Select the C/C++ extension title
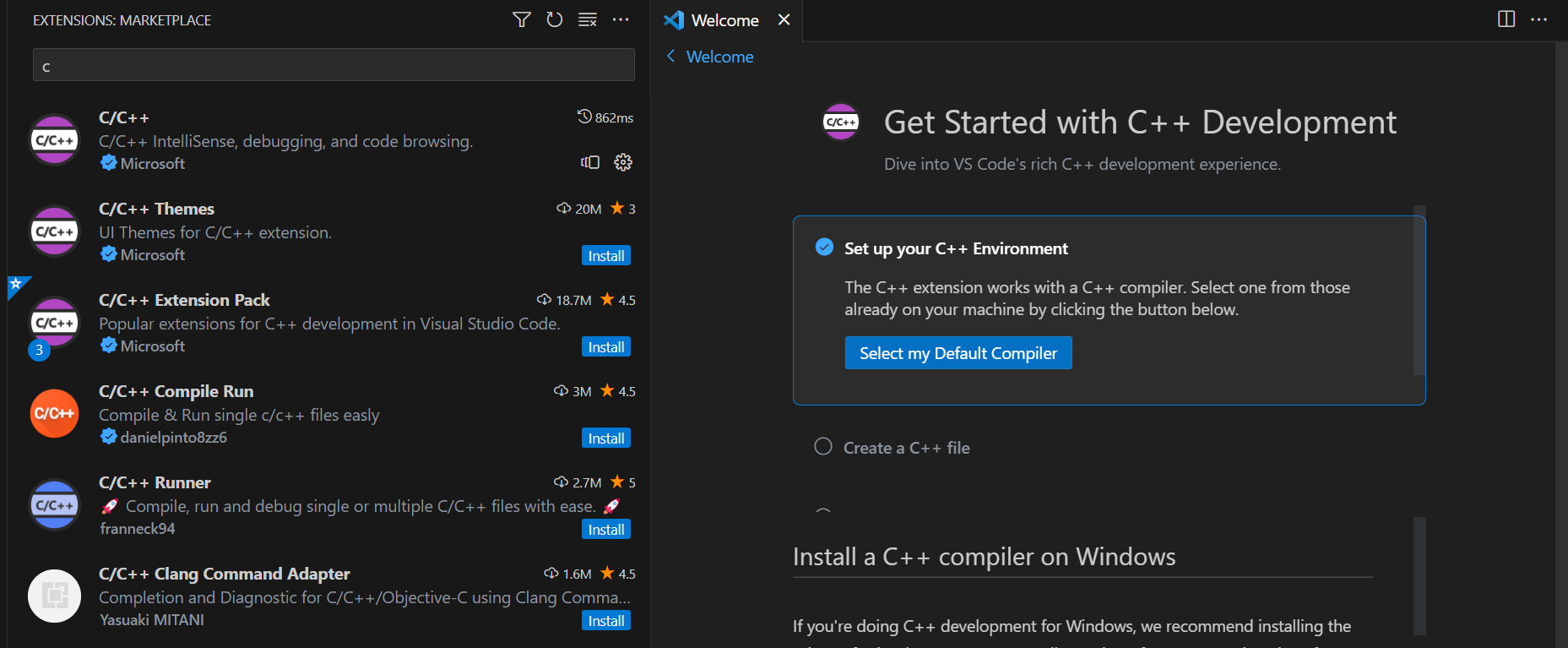Viewport: 1568px width, 648px height. [124, 117]
